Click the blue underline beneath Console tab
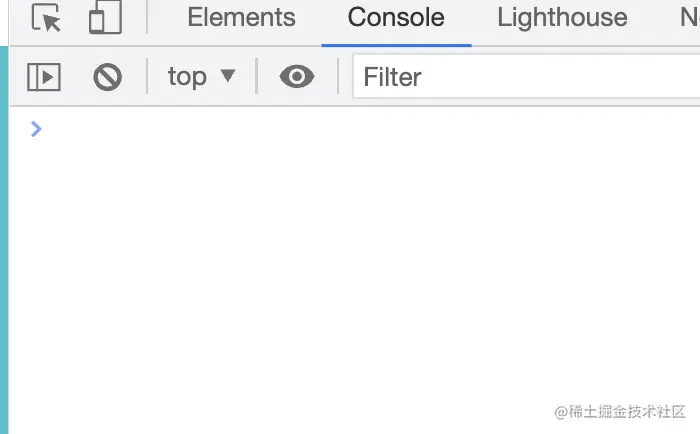 point(396,45)
